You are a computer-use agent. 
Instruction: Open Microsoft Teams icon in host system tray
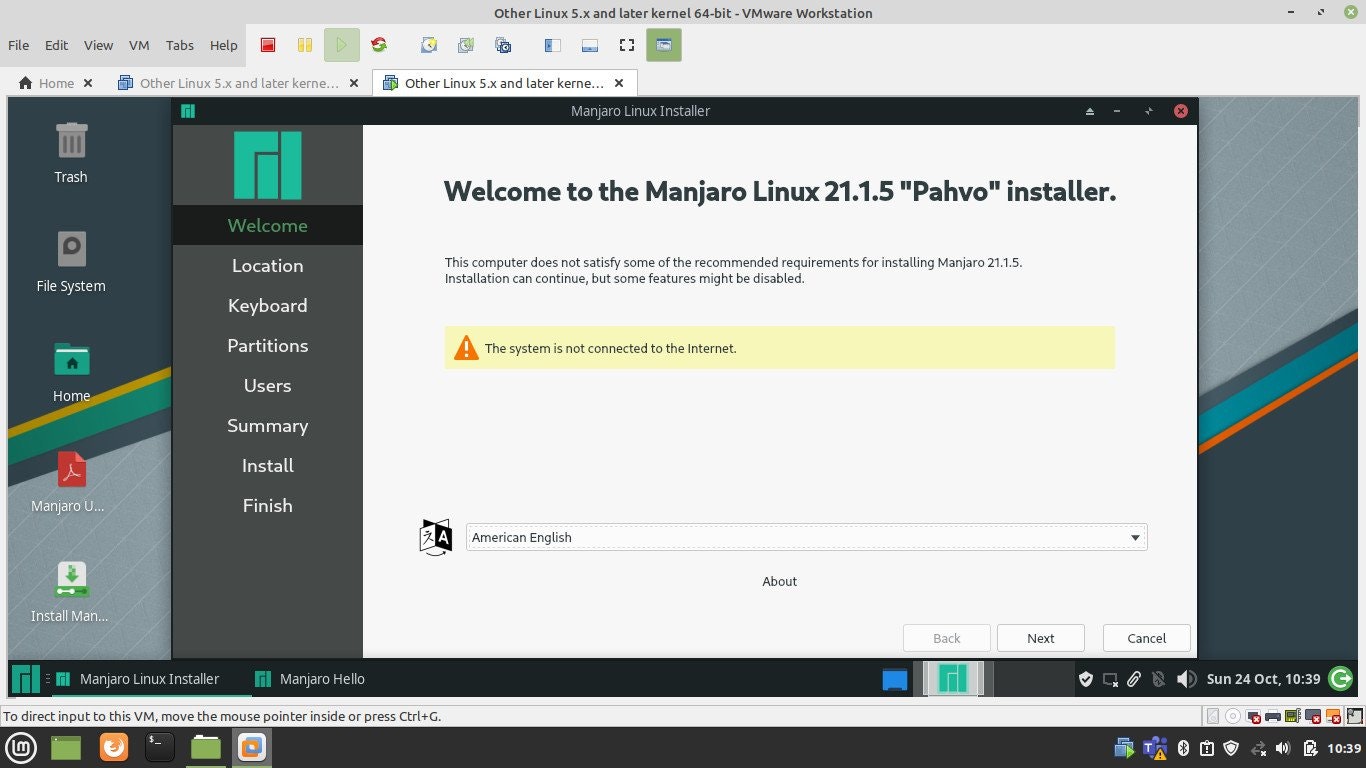pyautogui.click(x=1155, y=747)
